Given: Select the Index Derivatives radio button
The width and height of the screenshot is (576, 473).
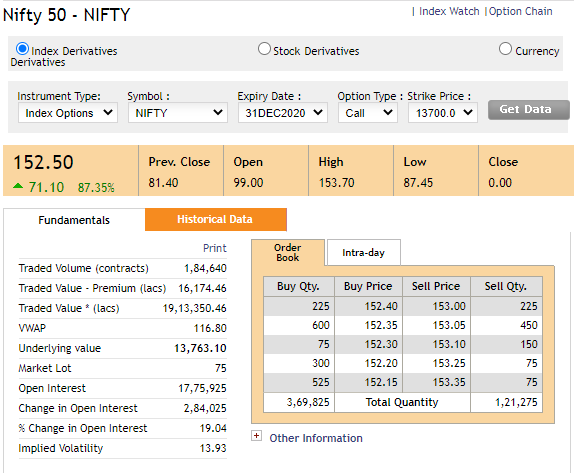Looking at the screenshot, I should click(x=22, y=49).
